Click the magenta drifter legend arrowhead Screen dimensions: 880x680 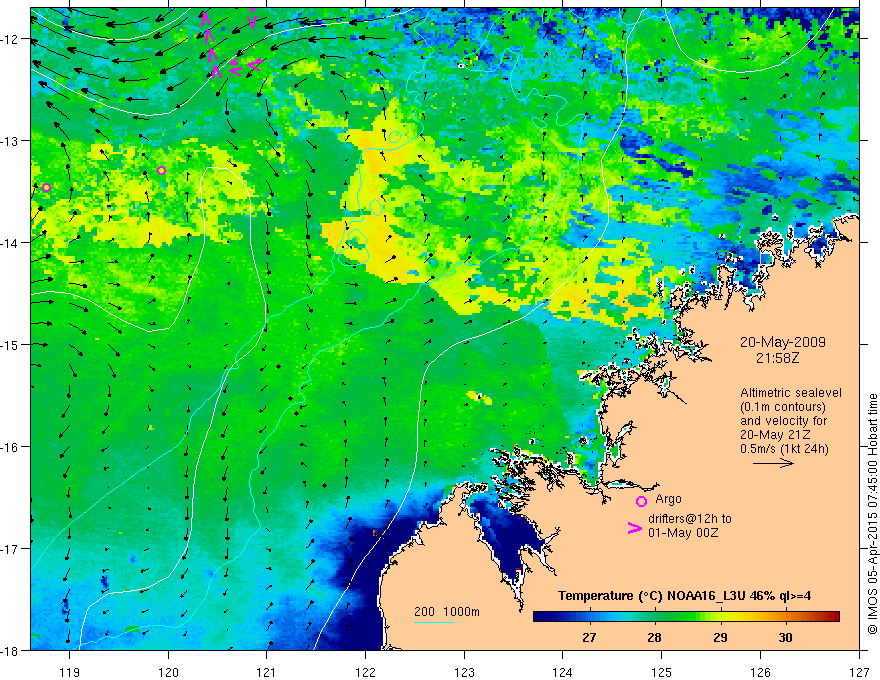634,528
